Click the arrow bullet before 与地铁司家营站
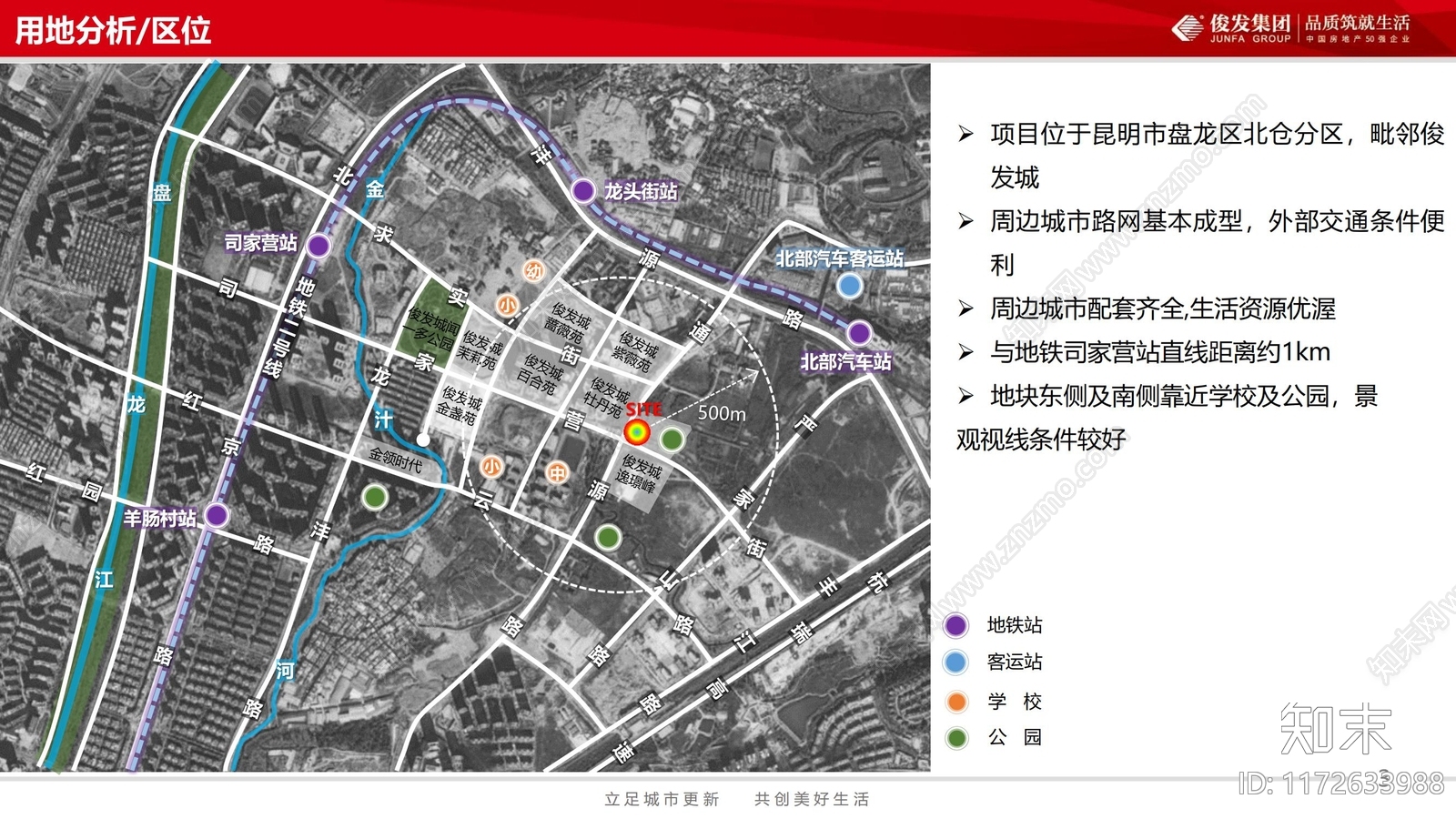The width and height of the screenshot is (1456, 819). coord(966,352)
